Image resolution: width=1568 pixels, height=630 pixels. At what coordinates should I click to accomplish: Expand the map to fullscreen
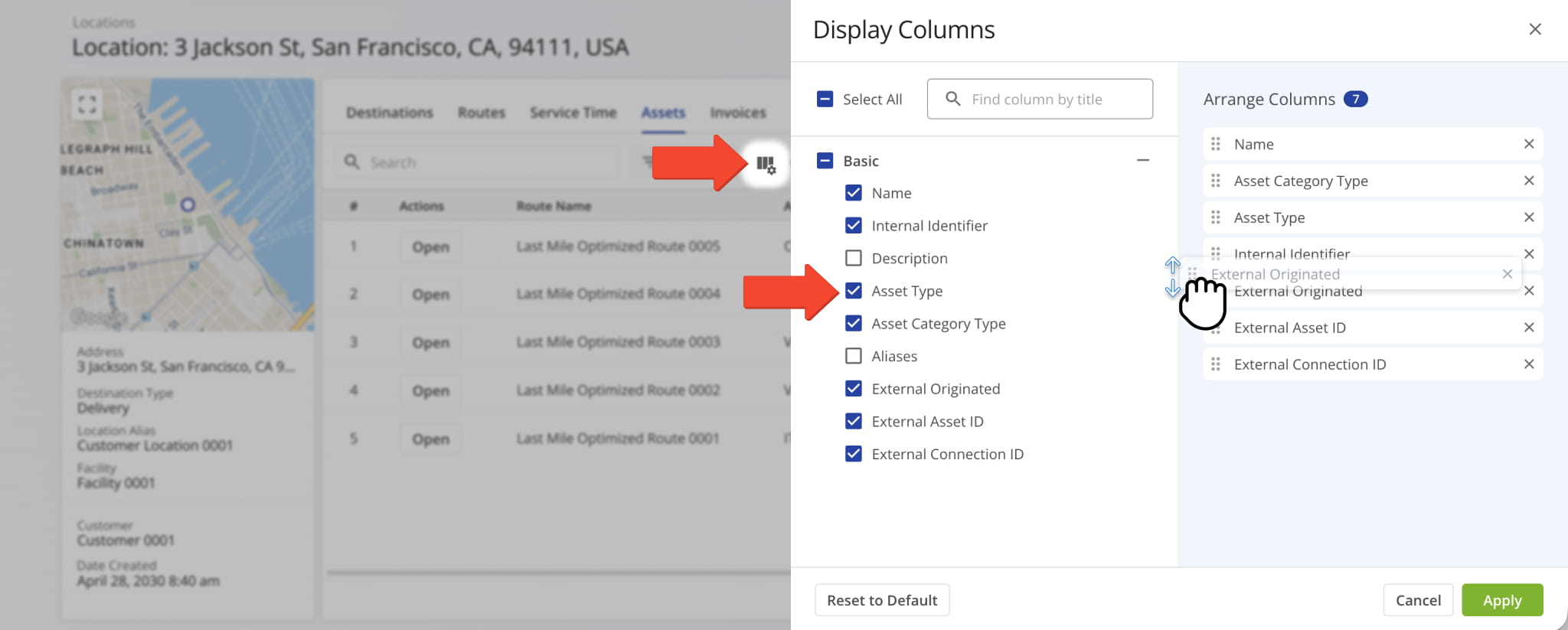[87, 103]
